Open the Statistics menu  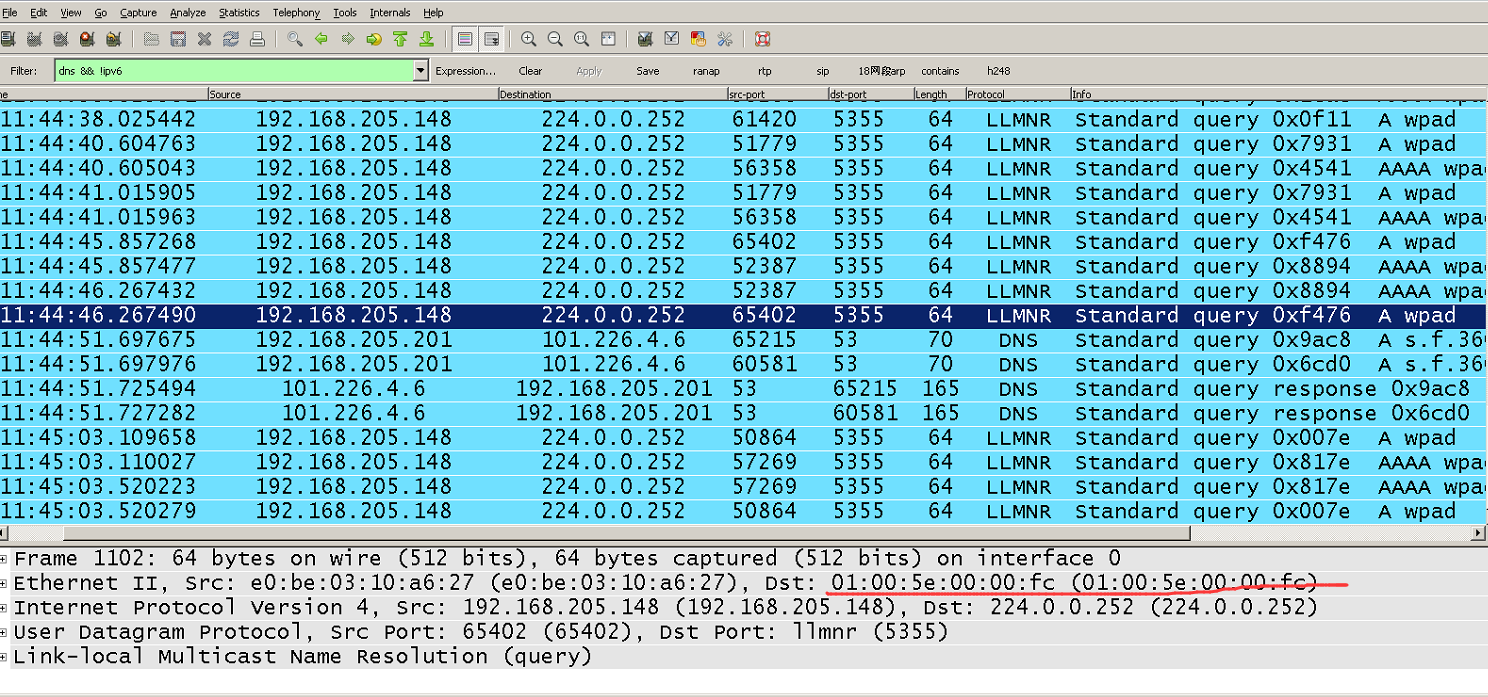(x=239, y=12)
